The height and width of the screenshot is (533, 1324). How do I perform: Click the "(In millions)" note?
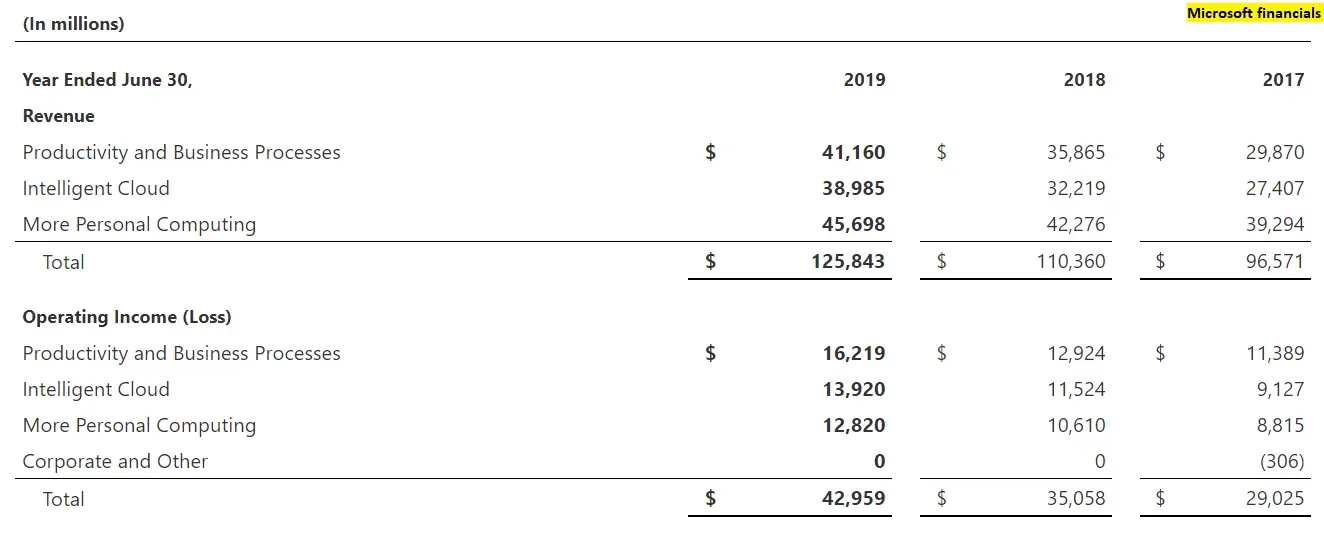pyautogui.click(x=73, y=24)
